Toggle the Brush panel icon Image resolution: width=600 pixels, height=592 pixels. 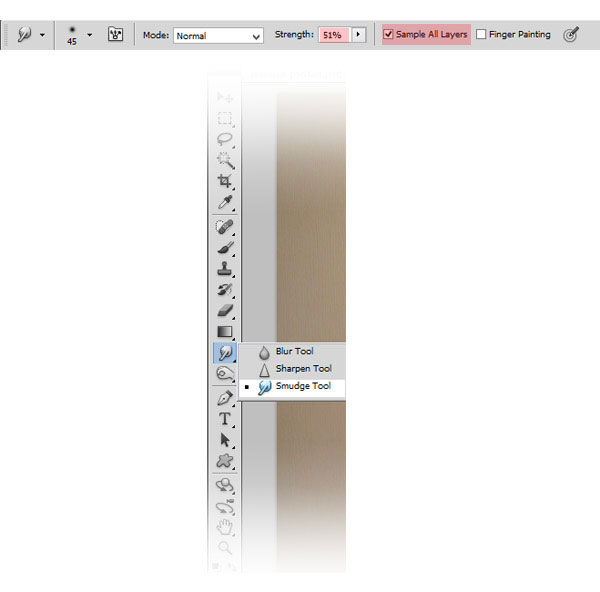point(115,34)
